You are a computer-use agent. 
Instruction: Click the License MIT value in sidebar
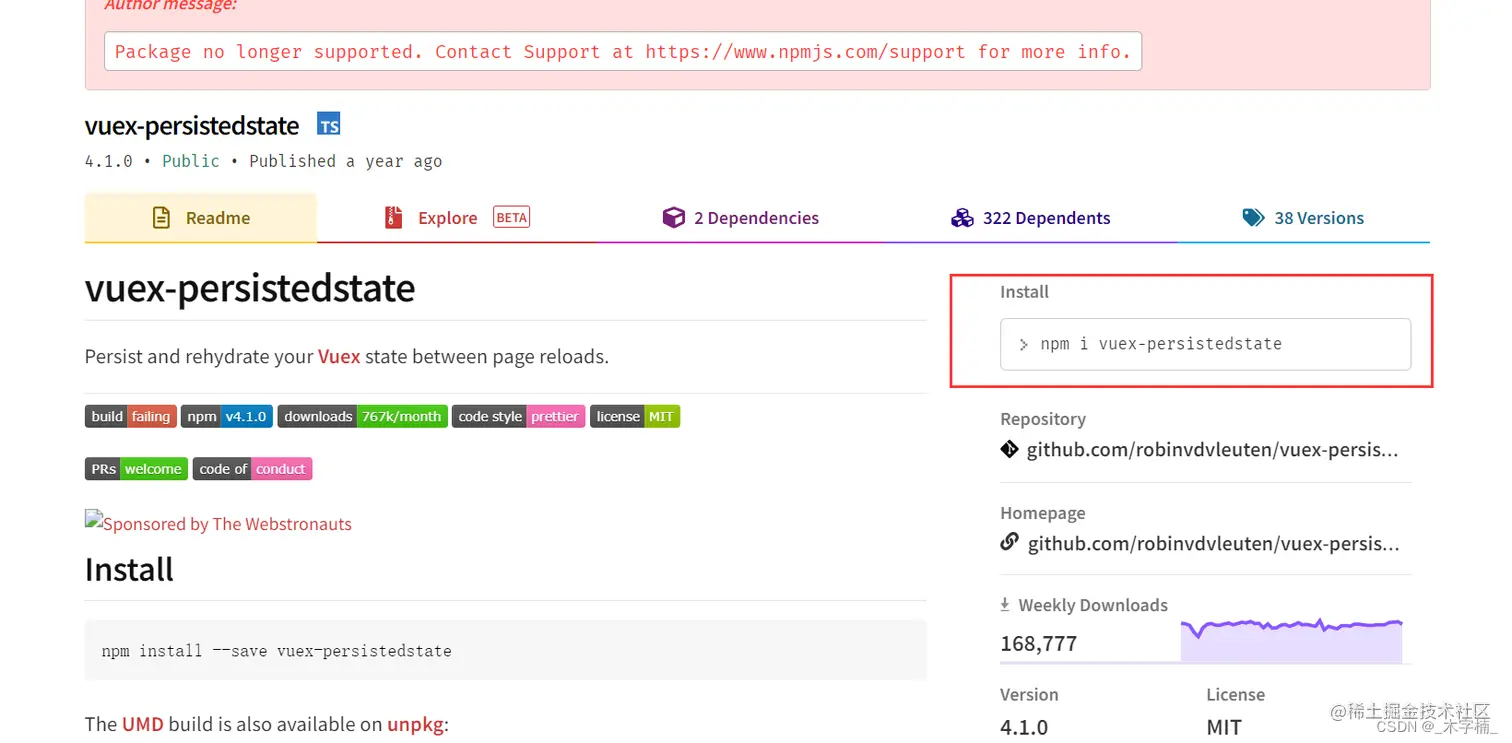1224,727
